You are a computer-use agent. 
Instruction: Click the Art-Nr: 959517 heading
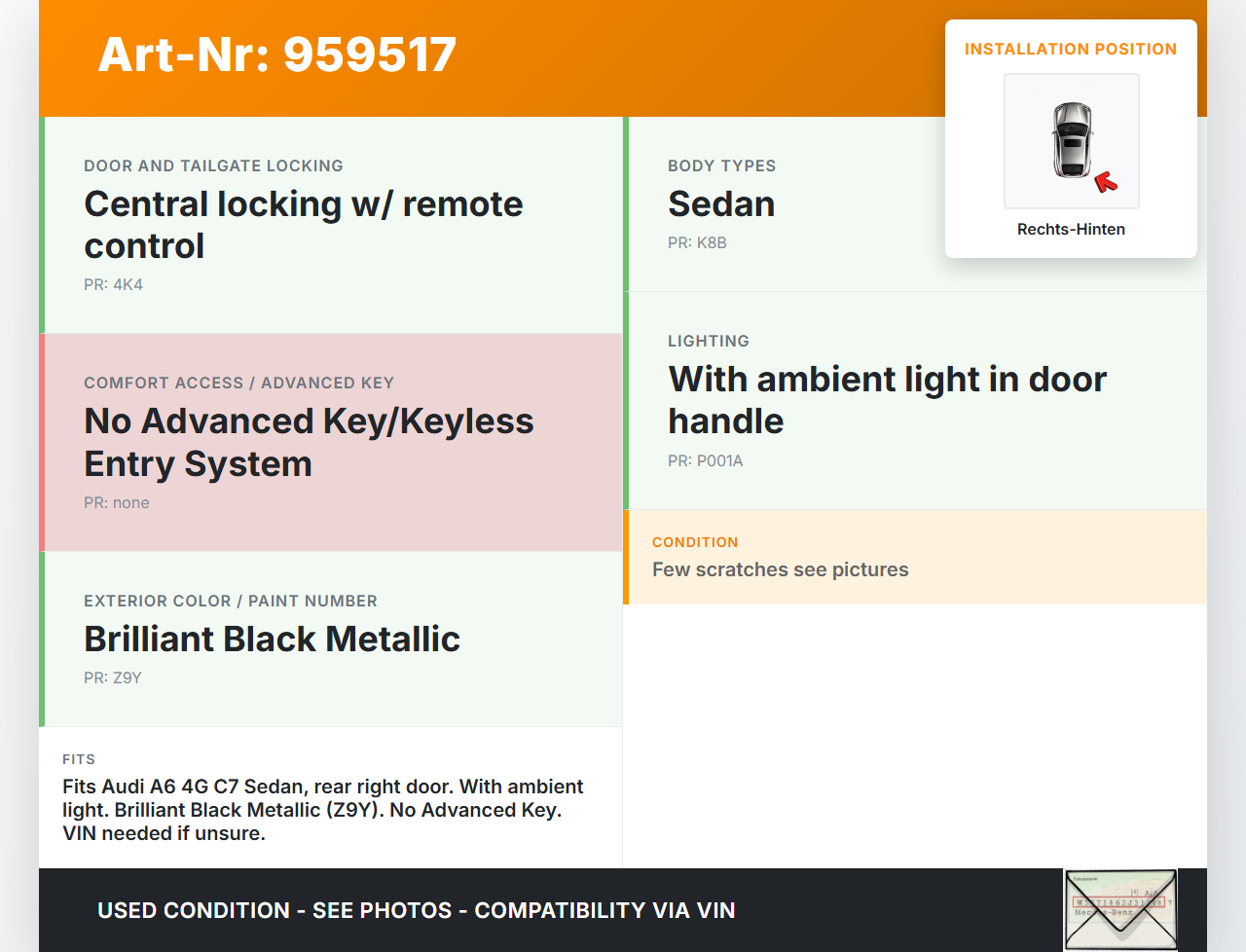click(x=277, y=55)
